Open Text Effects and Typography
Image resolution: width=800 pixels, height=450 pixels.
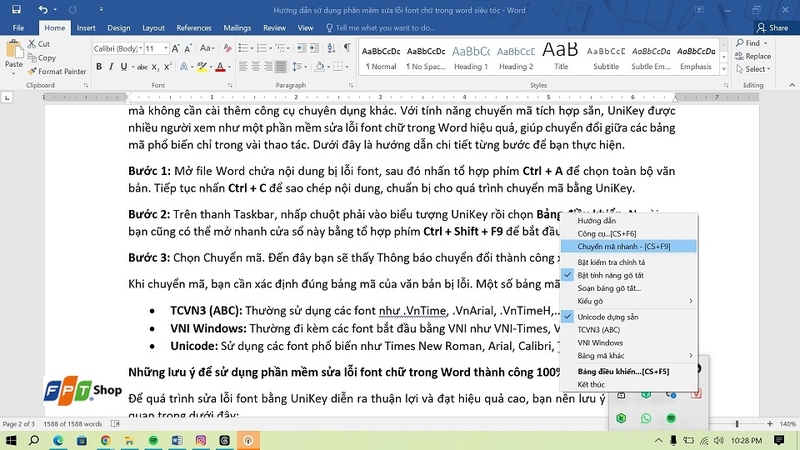[185, 67]
